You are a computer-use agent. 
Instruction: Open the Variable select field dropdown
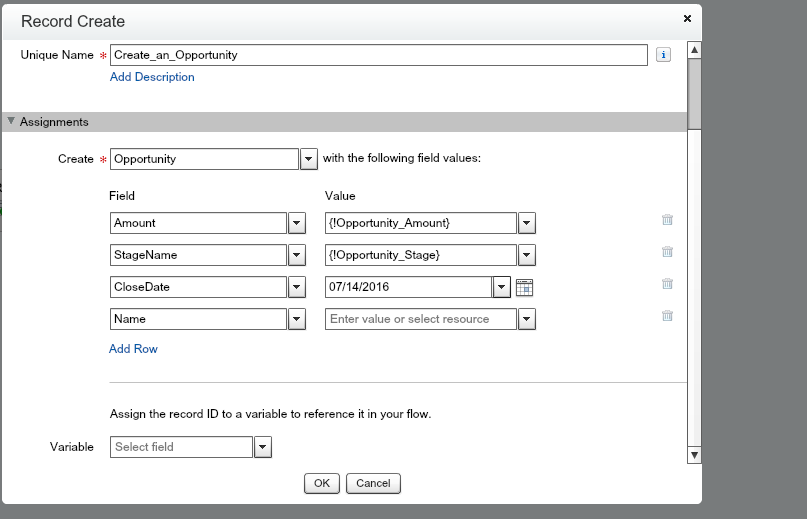click(262, 448)
